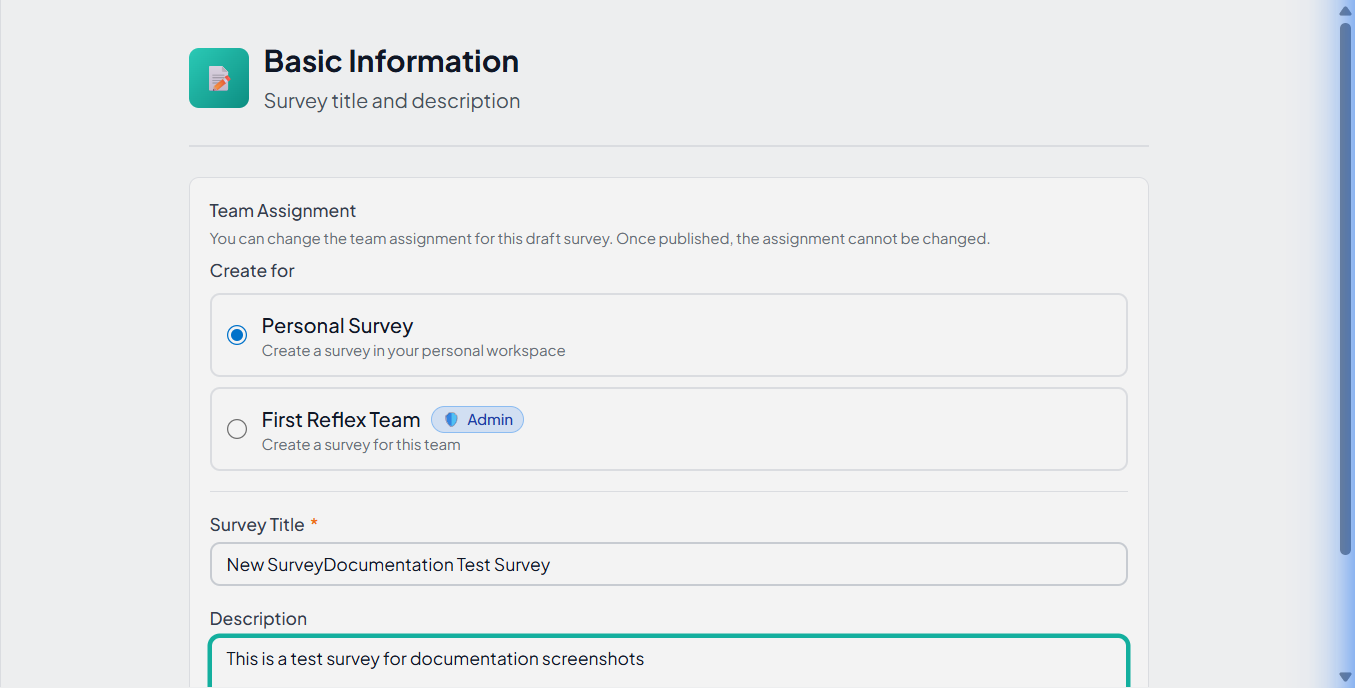The image size is (1355, 688).
Task: Select the Personal Survey radio button
Action: point(237,335)
